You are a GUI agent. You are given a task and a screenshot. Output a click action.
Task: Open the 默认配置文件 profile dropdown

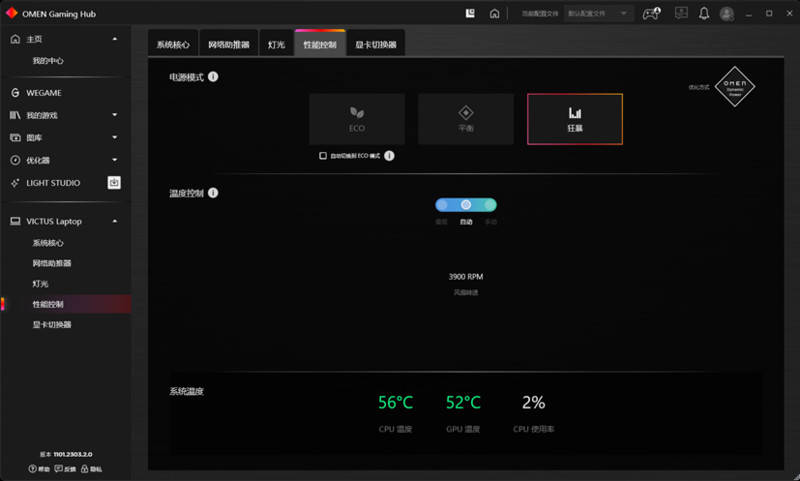[598, 13]
